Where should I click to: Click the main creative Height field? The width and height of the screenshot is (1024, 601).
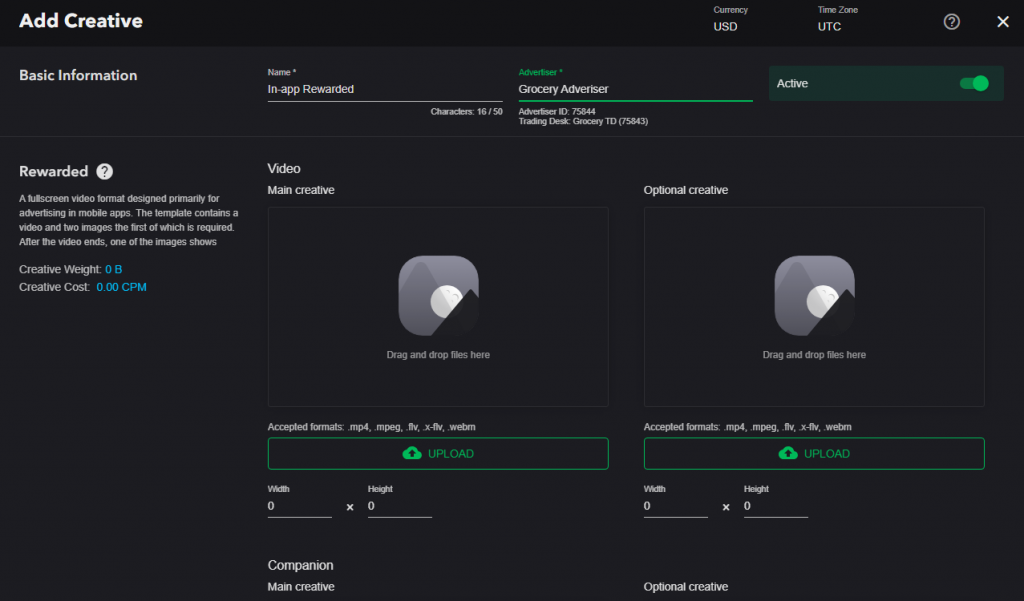[399, 507]
